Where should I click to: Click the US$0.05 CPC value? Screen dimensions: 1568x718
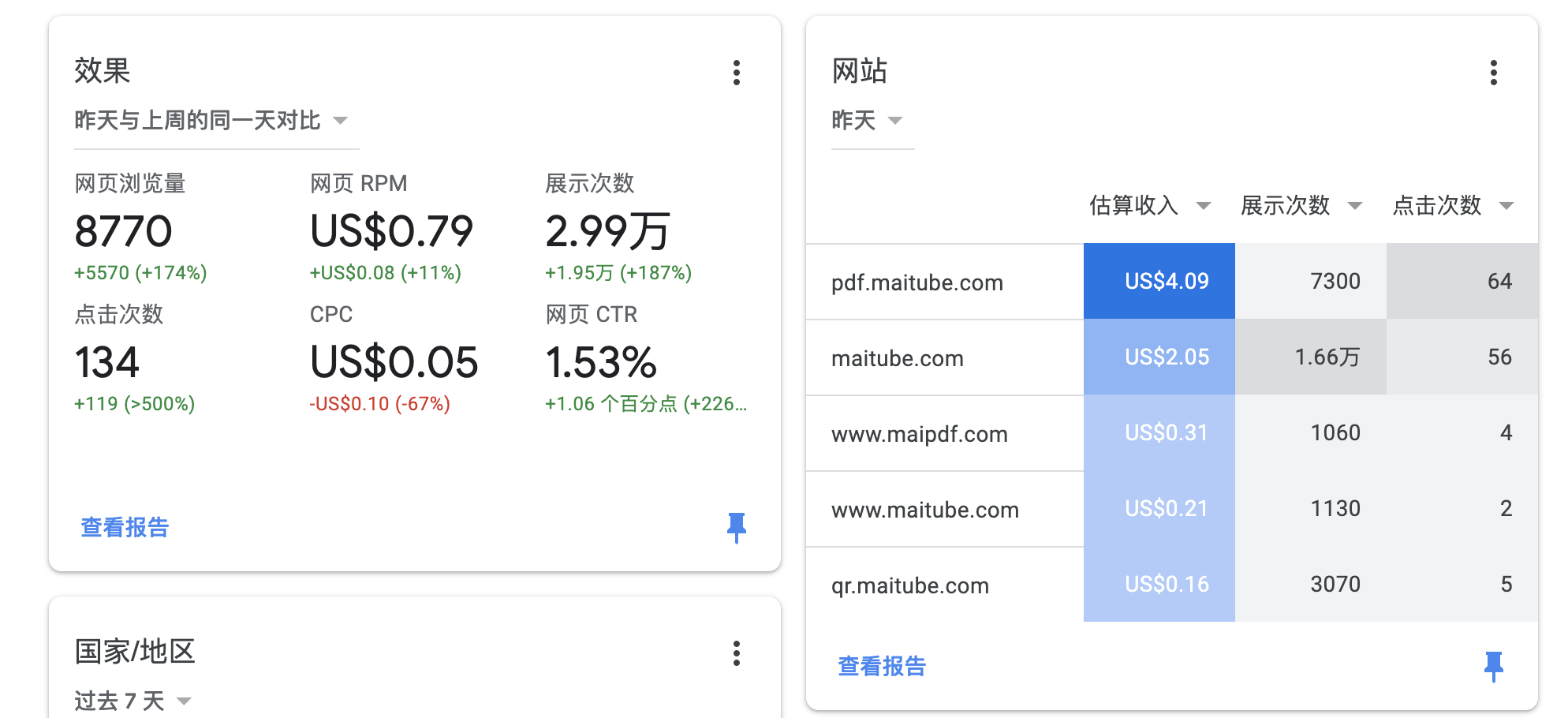[x=394, y=362]
